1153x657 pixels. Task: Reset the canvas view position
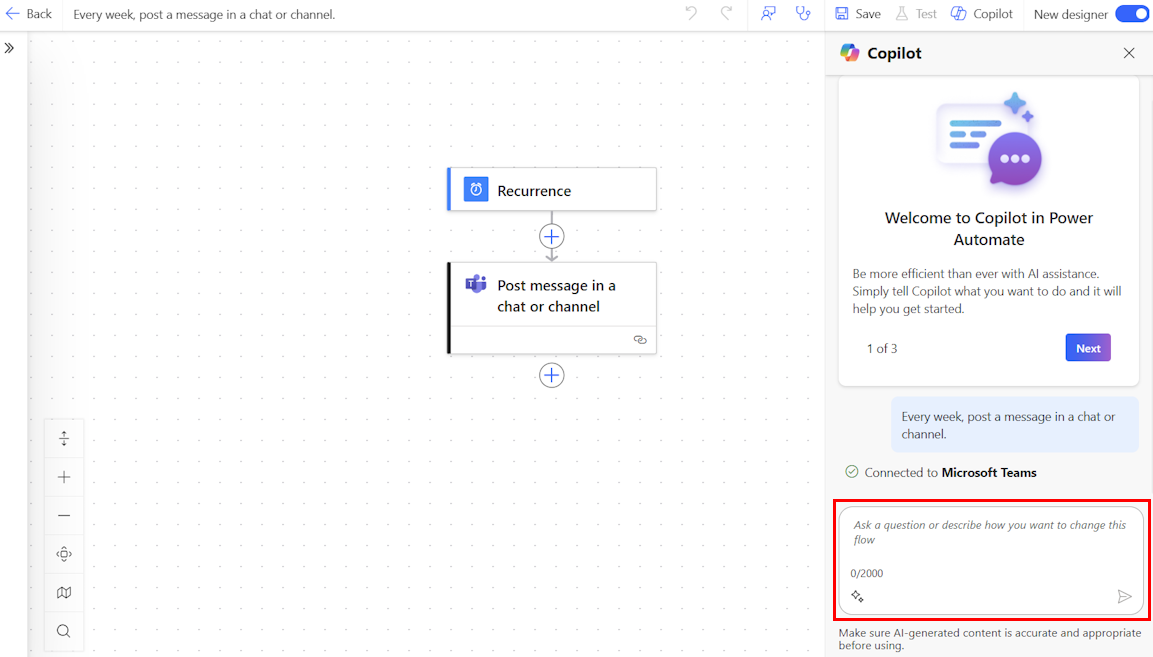point(63,553)
